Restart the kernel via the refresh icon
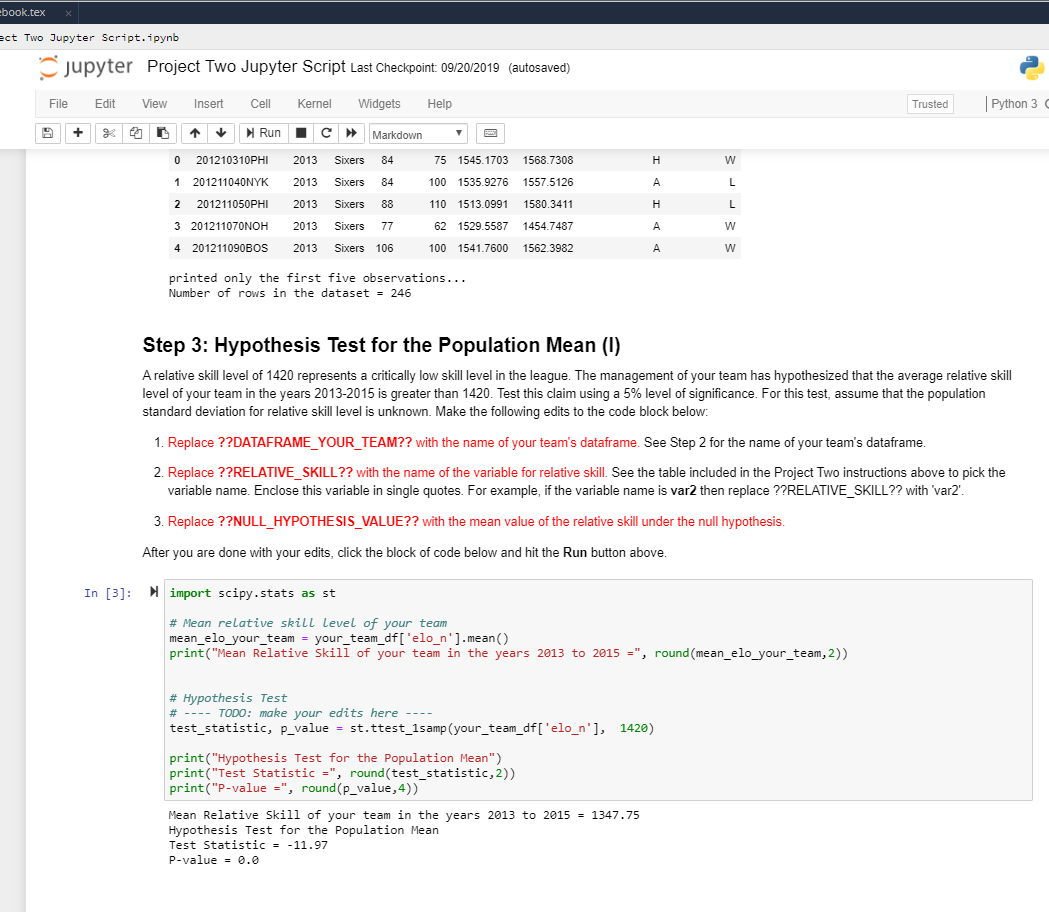This screenshot has height=912, width=1049. click(x=327, y=132)
